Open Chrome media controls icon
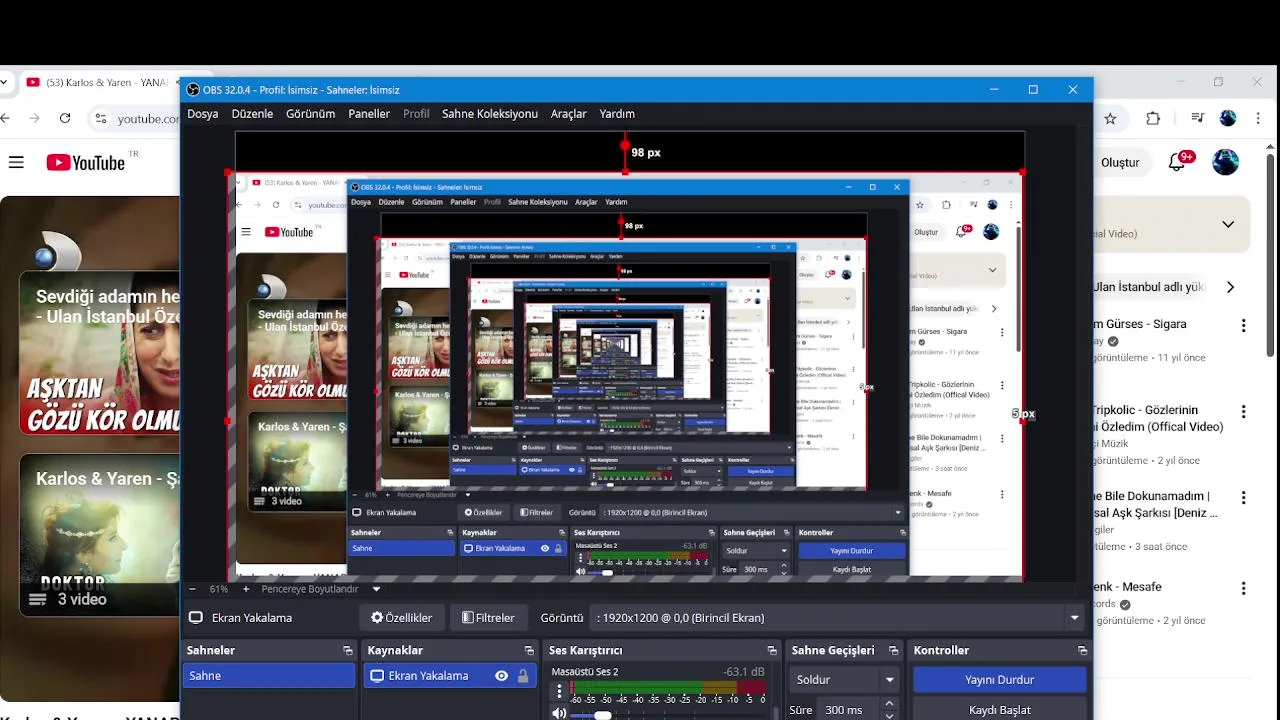Viewport: 1280px width, 720px height. point(1197,118)
